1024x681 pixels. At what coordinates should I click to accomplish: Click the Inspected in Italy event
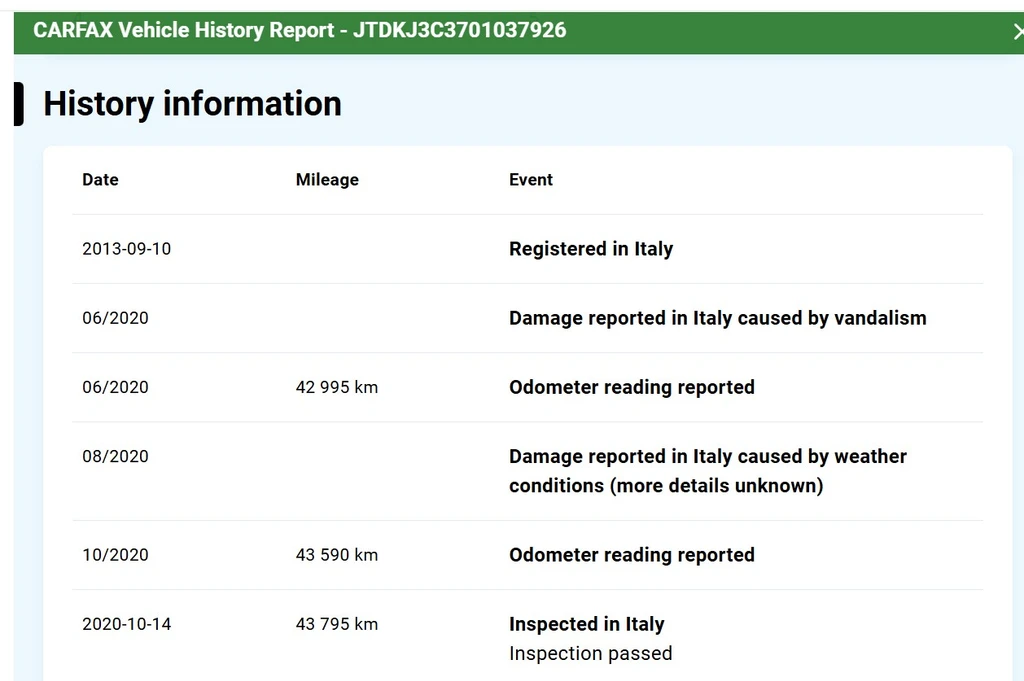pyautogui.click(x=587, y=624)
